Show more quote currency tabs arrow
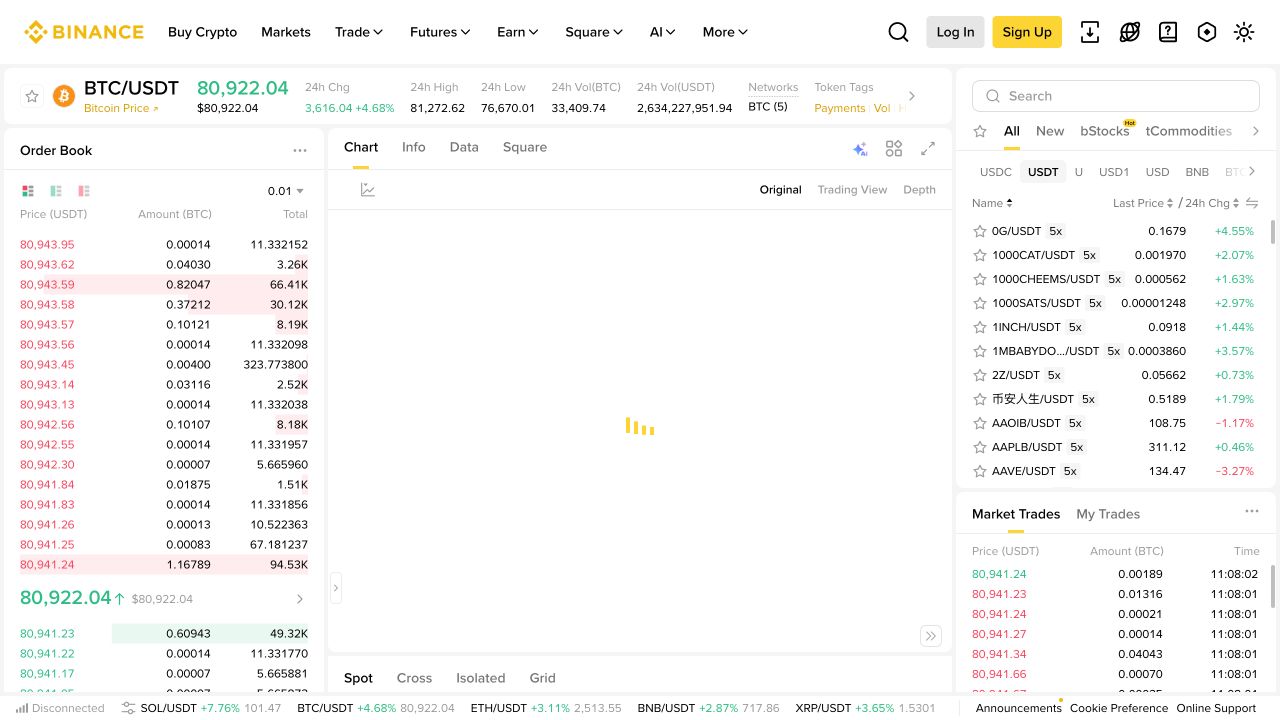The width and height of the screenshot is (1280, 720). 1251,171
